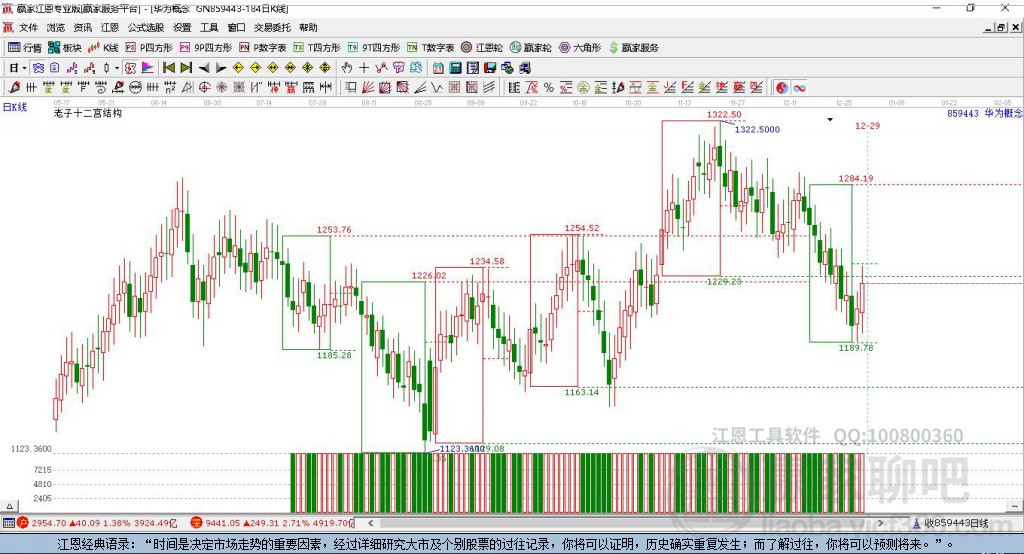
Task: Step chart left with black arrow
Action: [204, 68]
